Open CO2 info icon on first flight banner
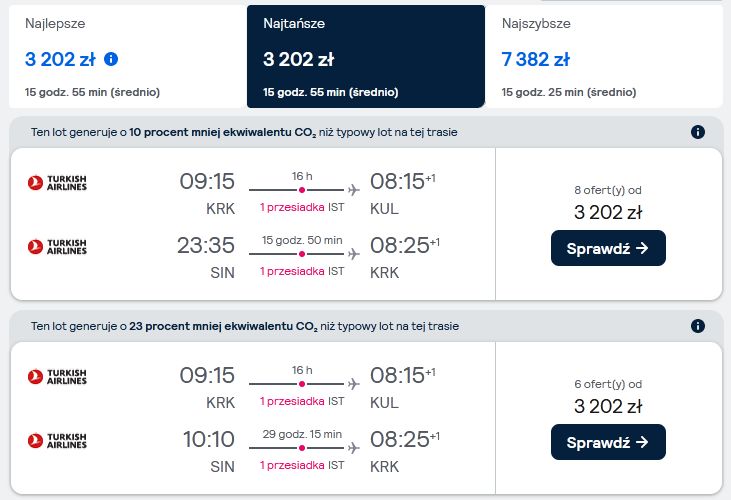This screenshot has height=500, width=731. coord(697,132)
